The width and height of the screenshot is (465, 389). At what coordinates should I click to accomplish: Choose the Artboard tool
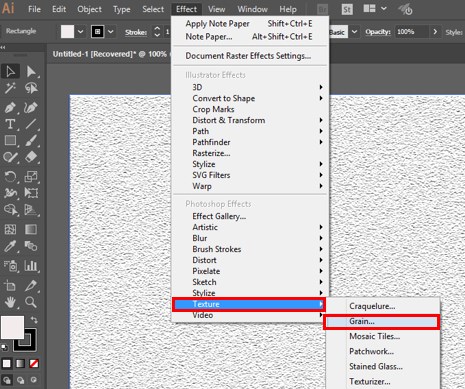click(10, 286)
